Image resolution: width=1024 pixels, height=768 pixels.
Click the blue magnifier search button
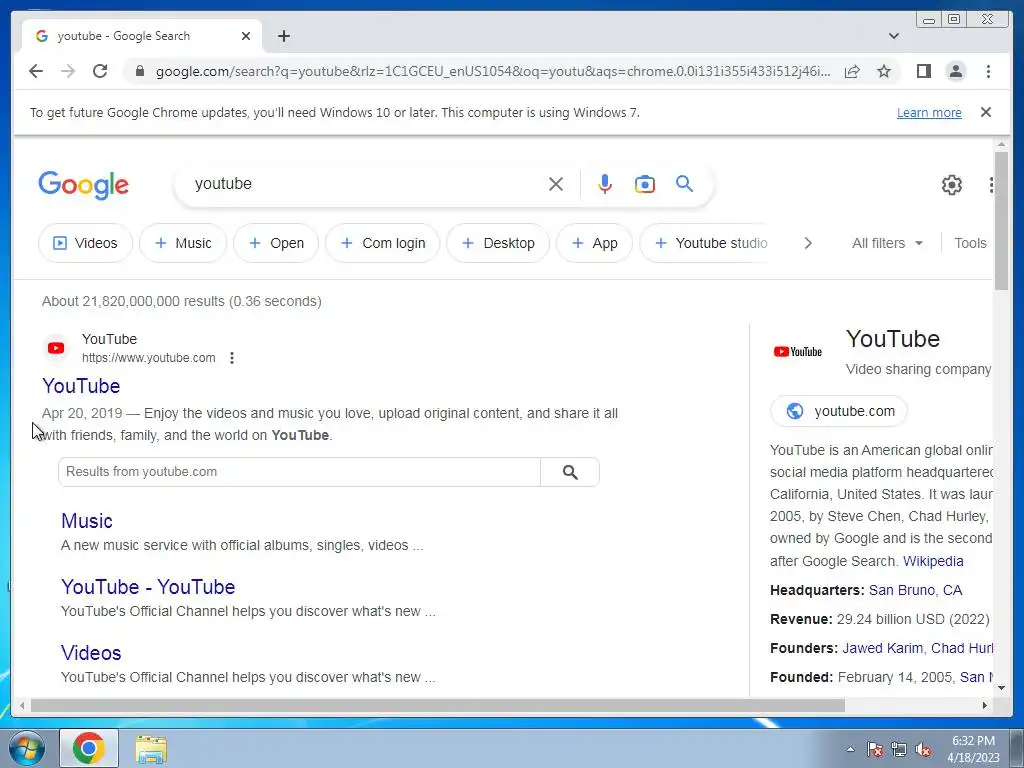click(684, 184)
